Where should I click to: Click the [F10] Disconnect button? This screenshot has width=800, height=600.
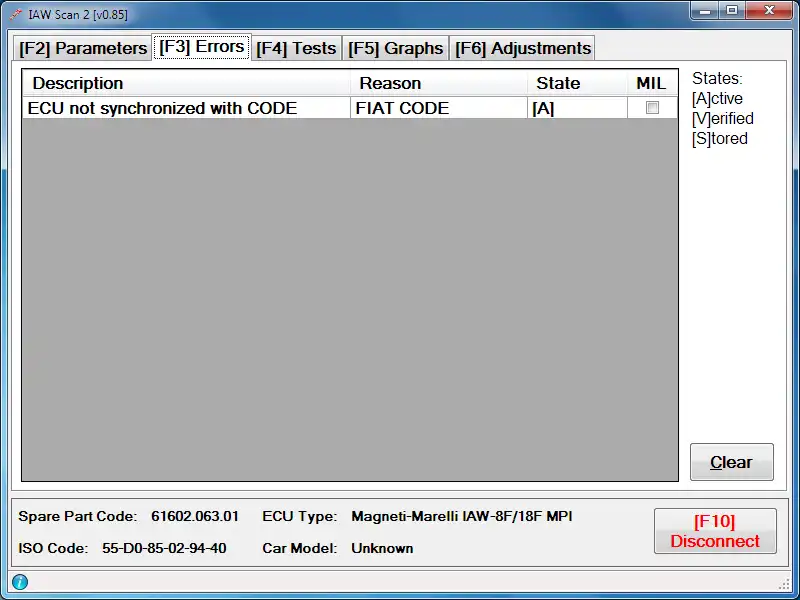click(715, 531)
